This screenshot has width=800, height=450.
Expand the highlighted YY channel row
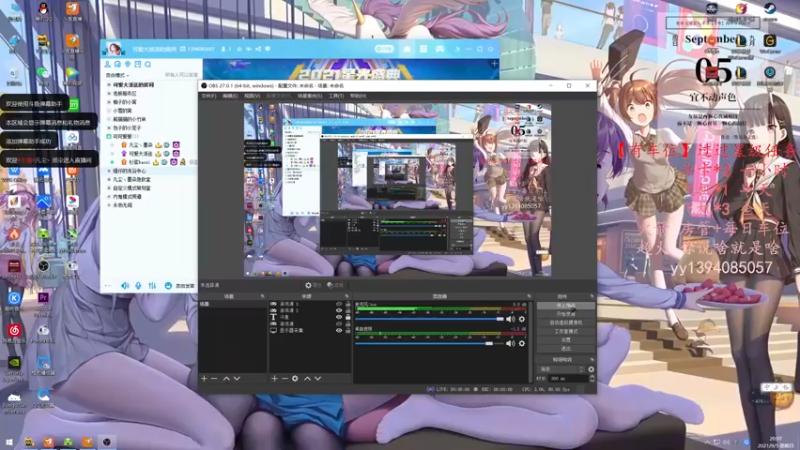tap(109, 171)
